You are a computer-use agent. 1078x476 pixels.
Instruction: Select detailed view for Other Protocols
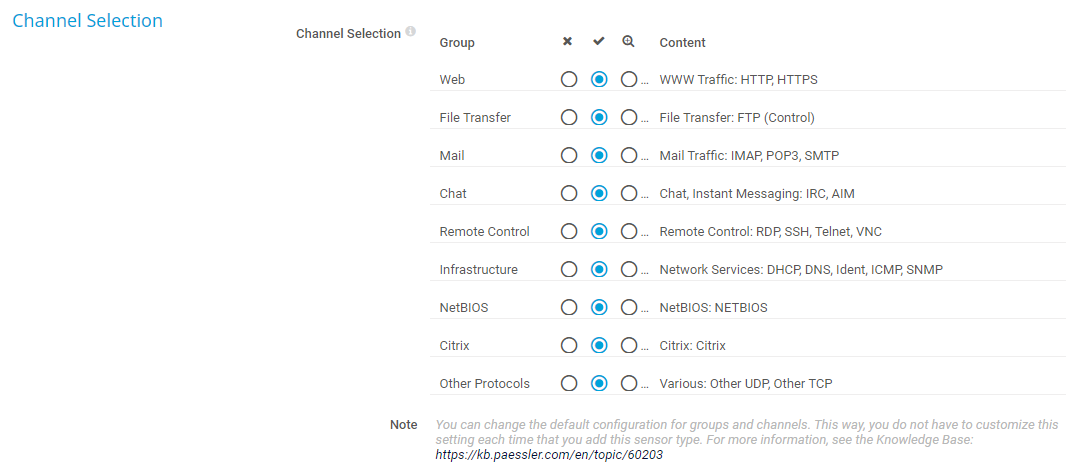coord(629,384)
